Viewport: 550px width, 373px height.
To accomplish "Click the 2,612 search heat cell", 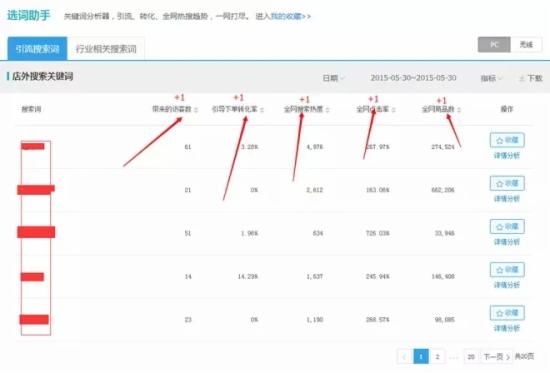I will click(x=315, y=190).
